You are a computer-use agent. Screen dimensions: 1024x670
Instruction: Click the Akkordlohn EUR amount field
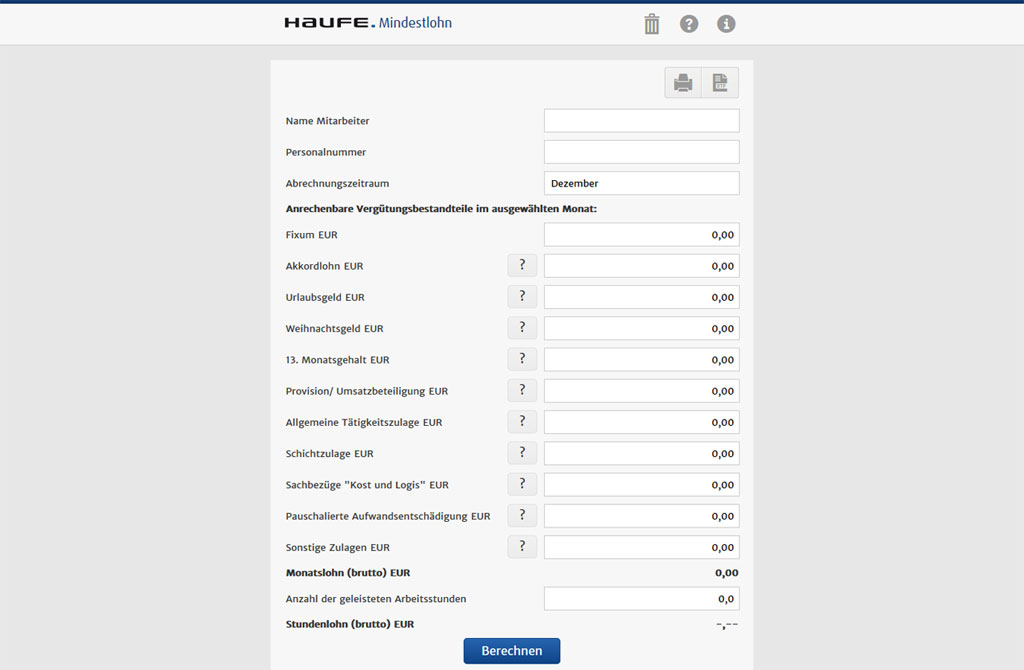[x=641, y=266]
